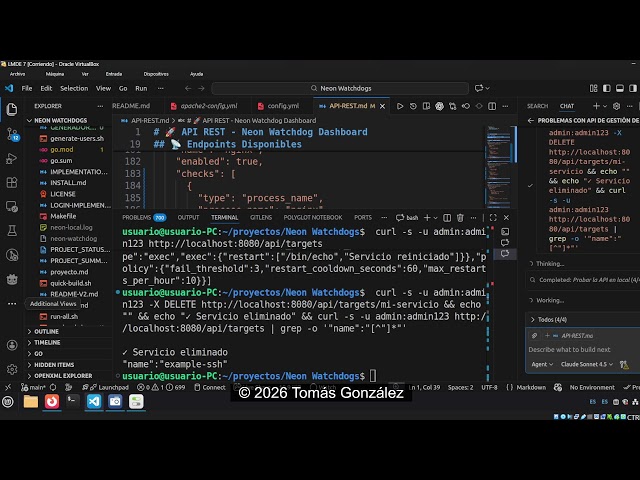Open the Run and Debug view
This screenshot has height=480, width=640.
(12, 158)
